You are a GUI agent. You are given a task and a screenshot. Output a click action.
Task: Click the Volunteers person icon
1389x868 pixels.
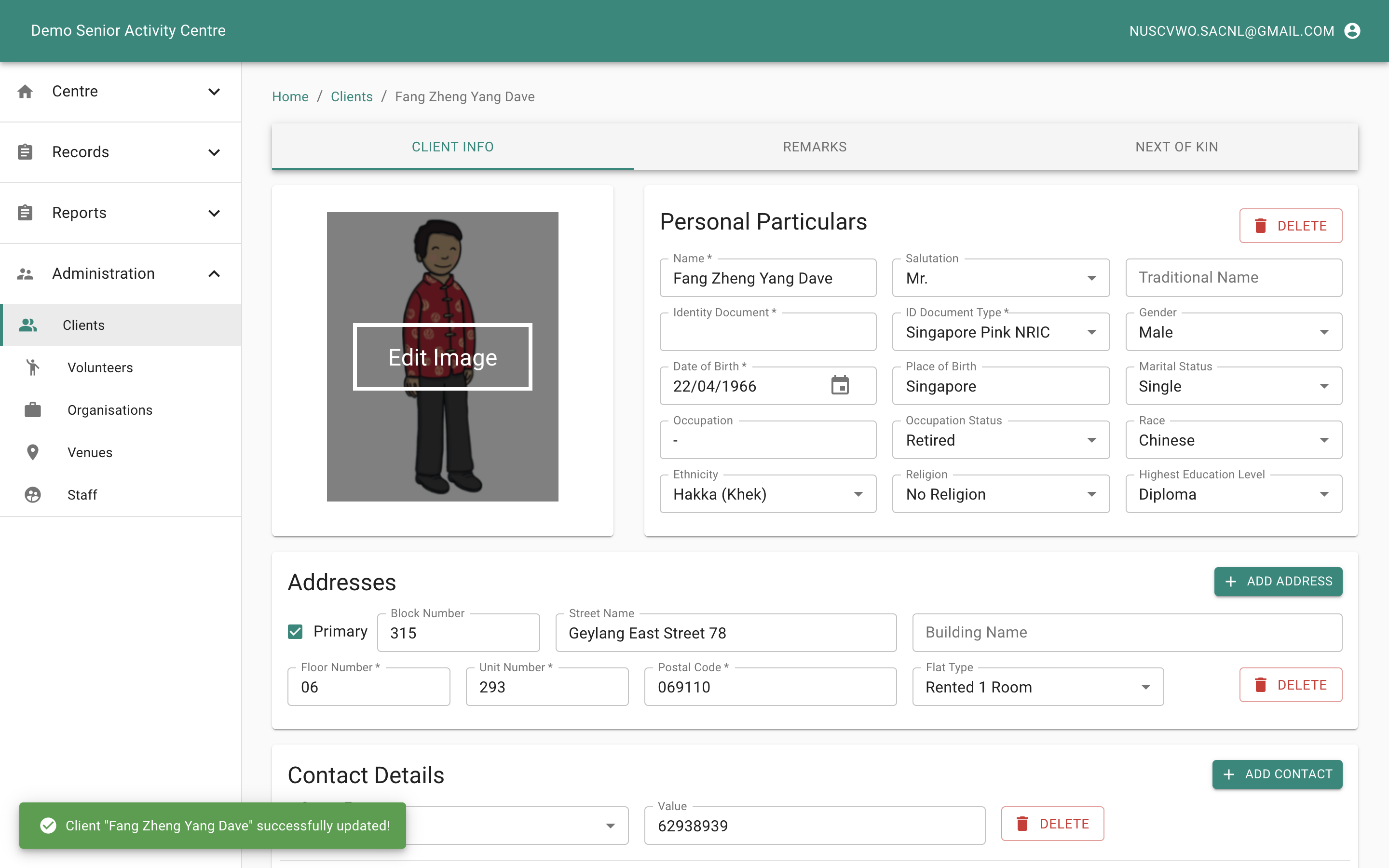click(33, 367)
